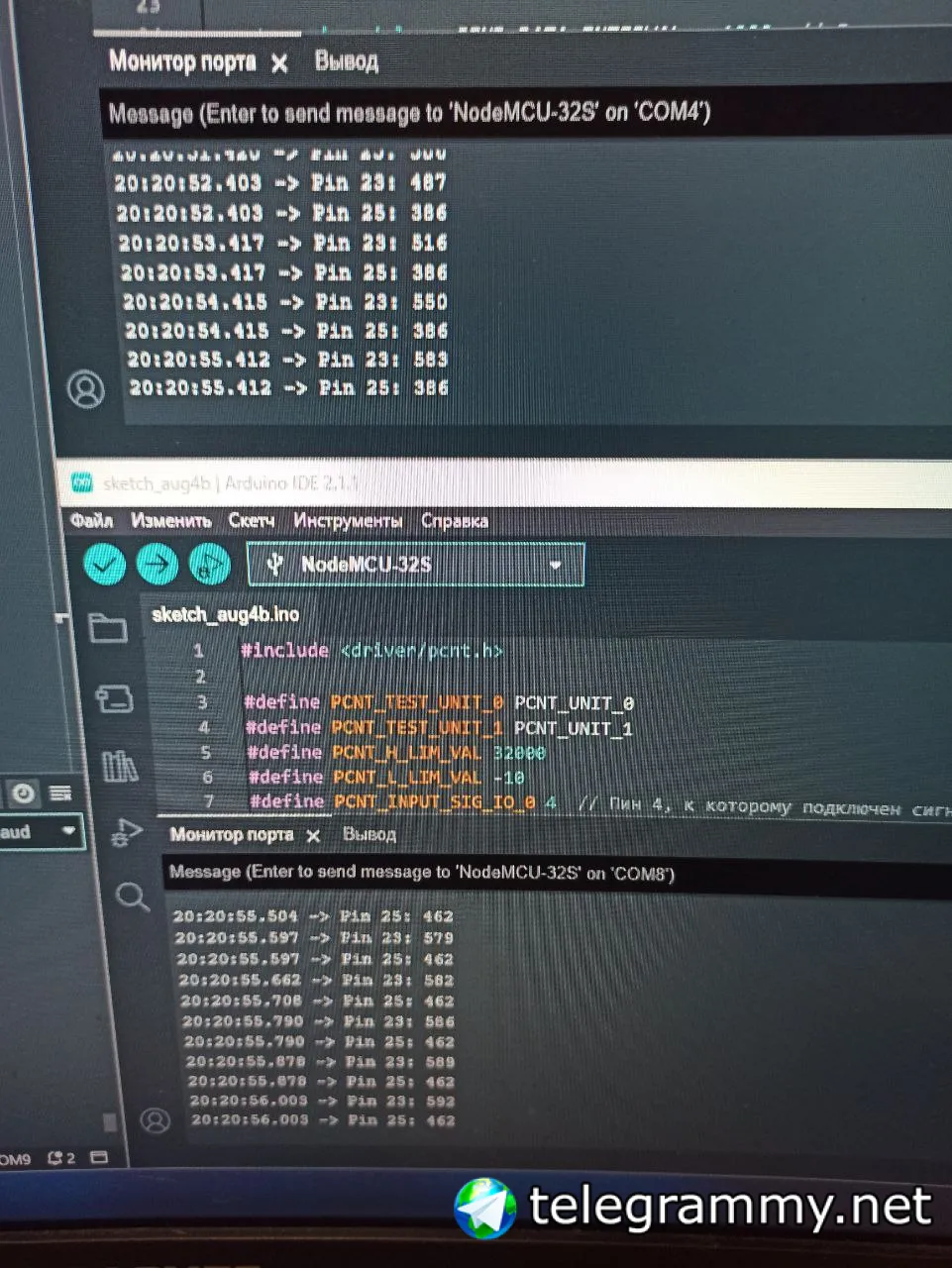Click profile icon in COM8 window sidebar
Viewport: 952px width, 1268px height.
[x=155, y=1120]
